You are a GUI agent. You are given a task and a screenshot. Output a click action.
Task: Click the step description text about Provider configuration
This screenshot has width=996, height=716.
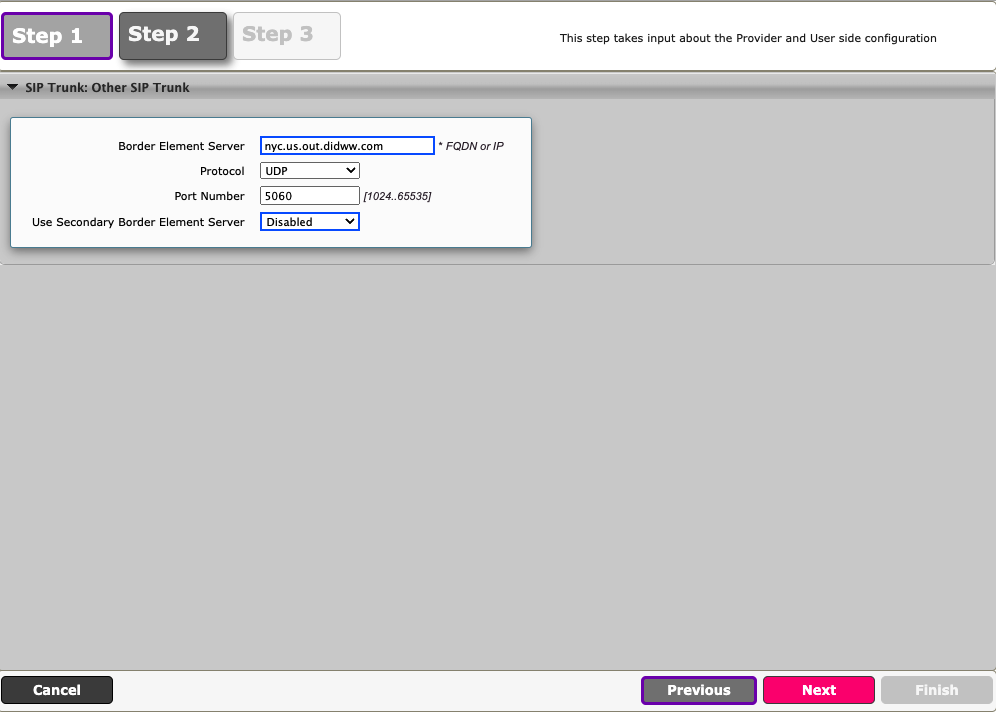pyautogui.click(x=748, y=38)
